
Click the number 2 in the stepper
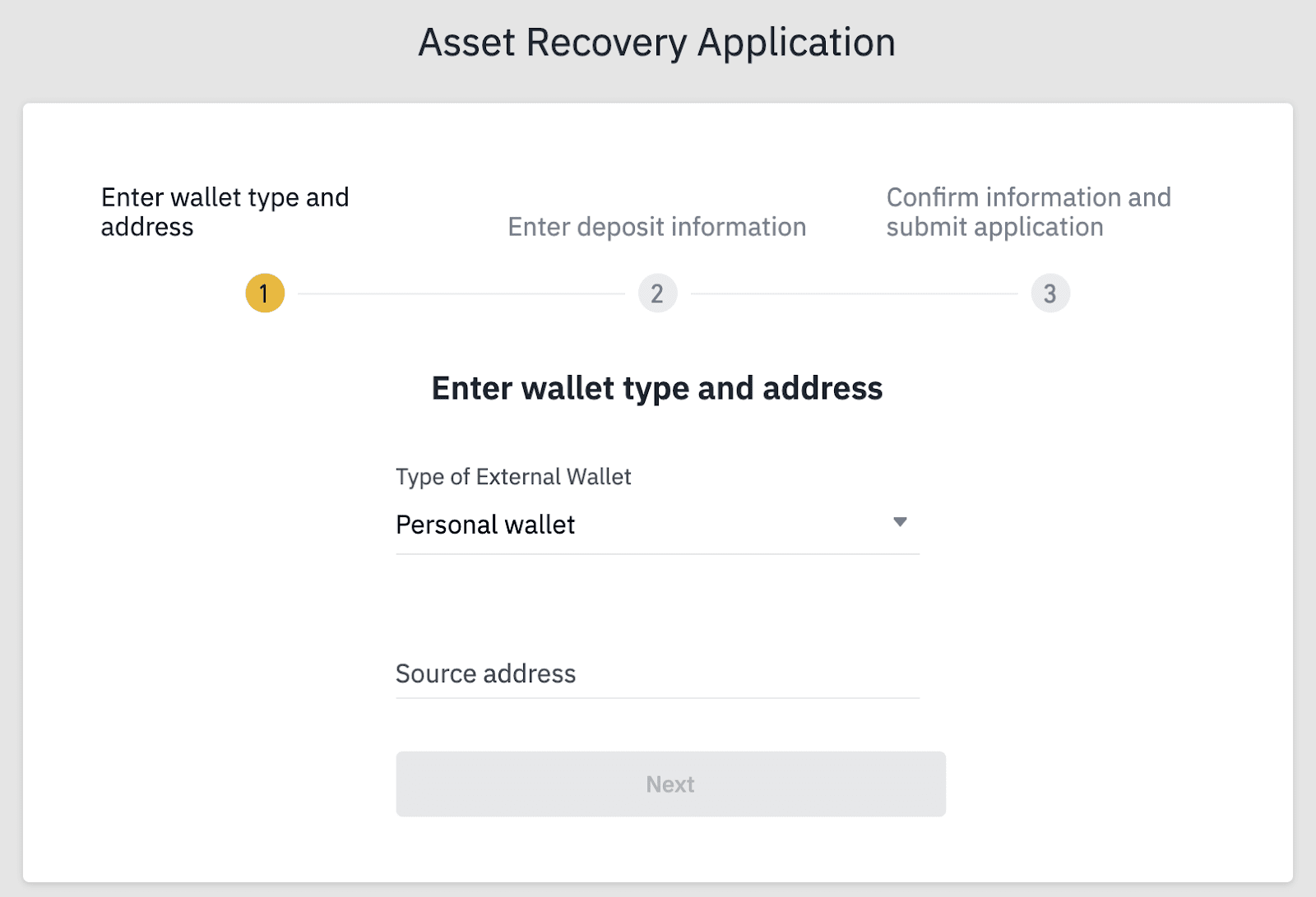point(657,294)
